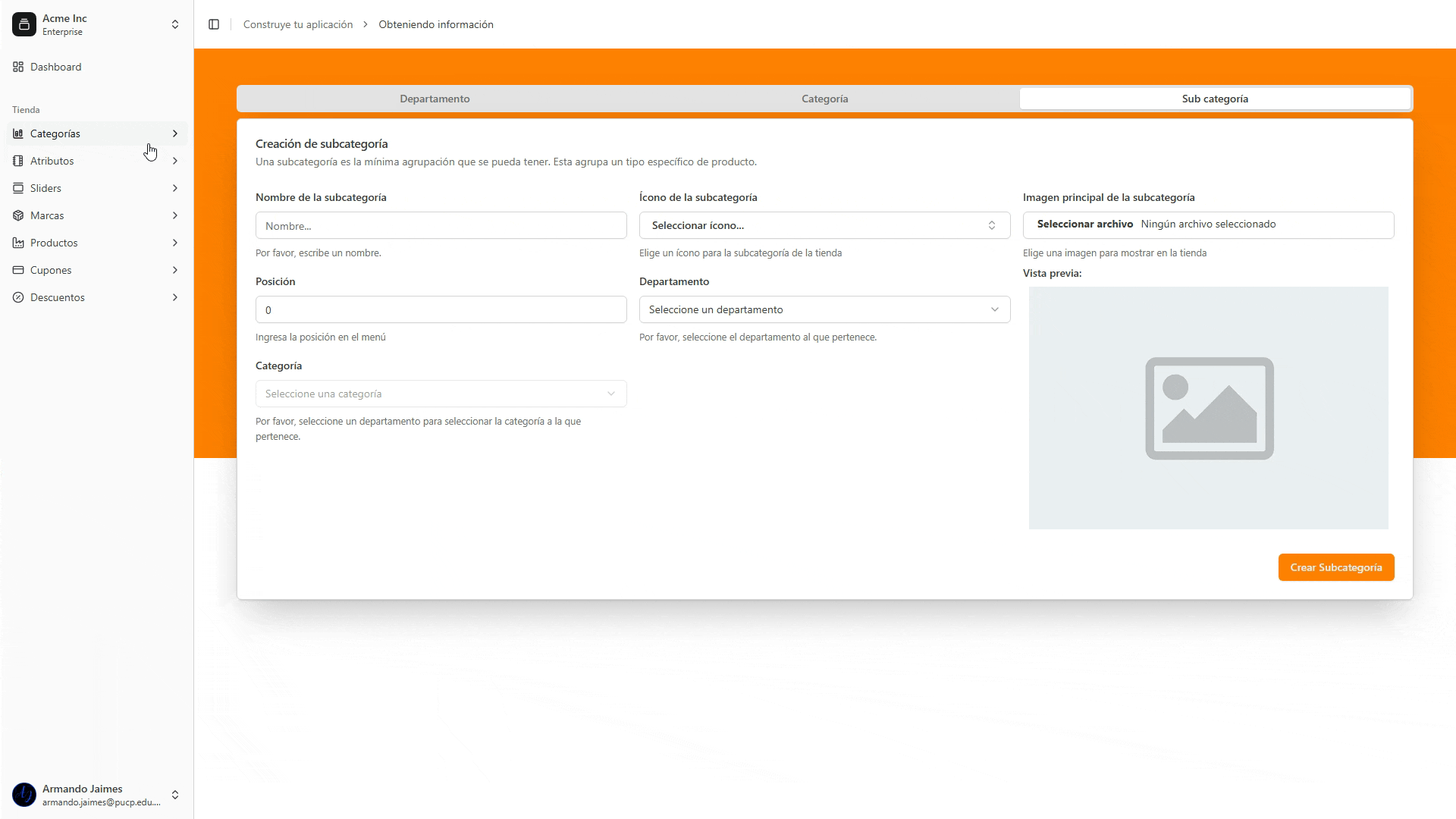This screenshot has width=1456, height=819.
Task: Switch to the Departamento tab
Action: 435,99
